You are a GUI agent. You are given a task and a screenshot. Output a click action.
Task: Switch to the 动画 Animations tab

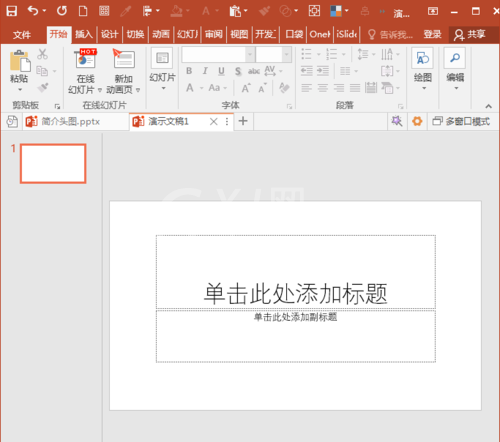(161, 34)
